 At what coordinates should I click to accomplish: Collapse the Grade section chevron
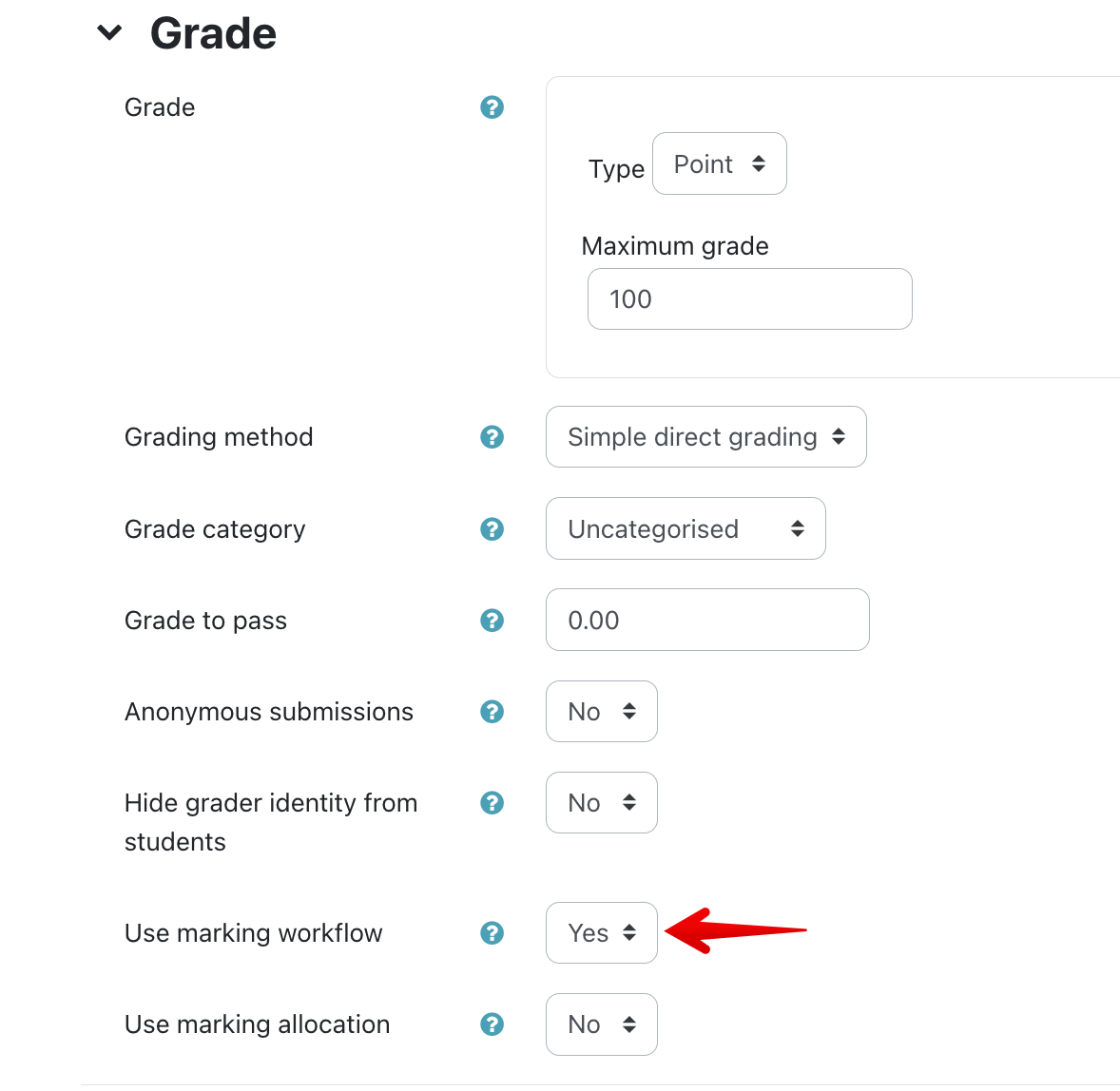pyautogui.click(x=110, y=33)
